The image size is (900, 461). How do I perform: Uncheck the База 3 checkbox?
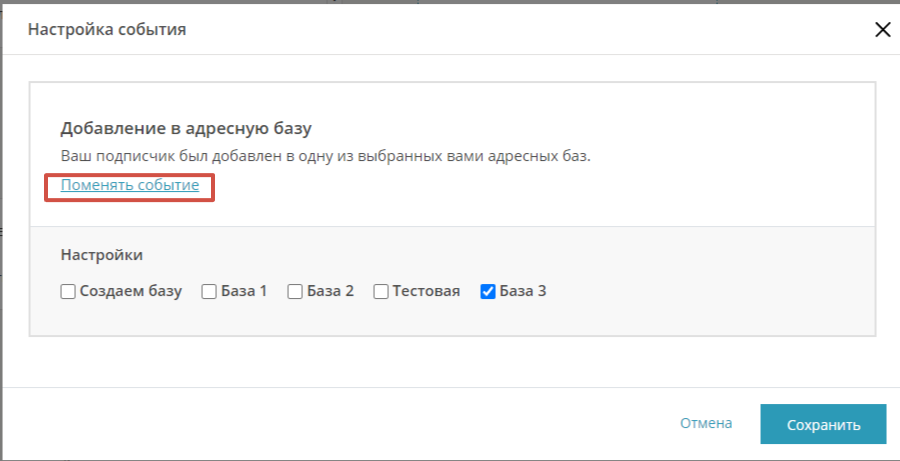[x=488, y=292]
